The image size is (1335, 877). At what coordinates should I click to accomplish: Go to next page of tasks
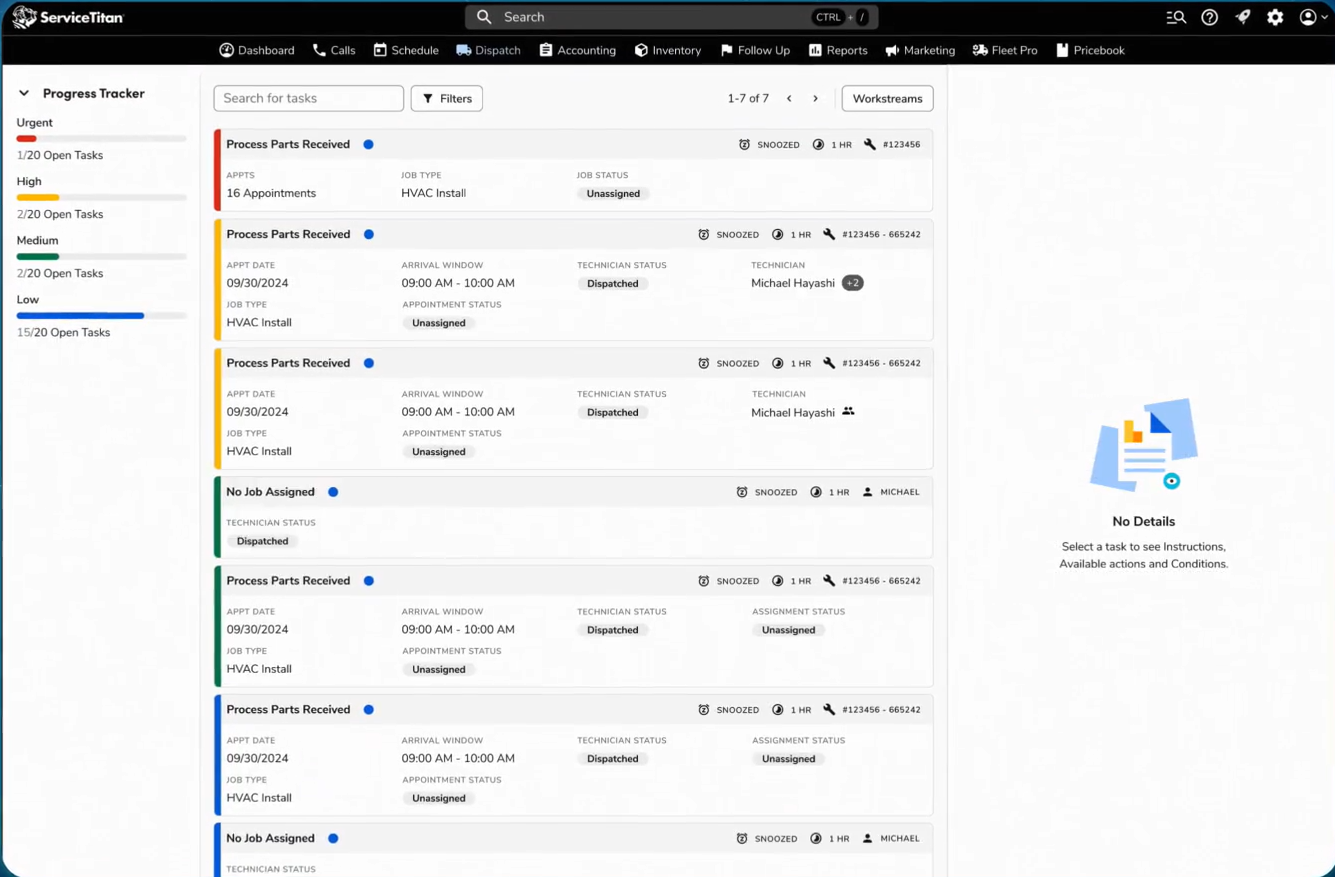pos(815,99)
